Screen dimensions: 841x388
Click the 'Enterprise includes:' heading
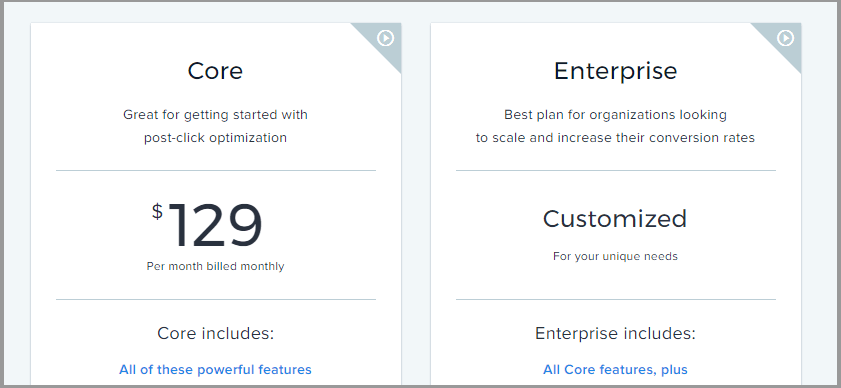[615, 334]
